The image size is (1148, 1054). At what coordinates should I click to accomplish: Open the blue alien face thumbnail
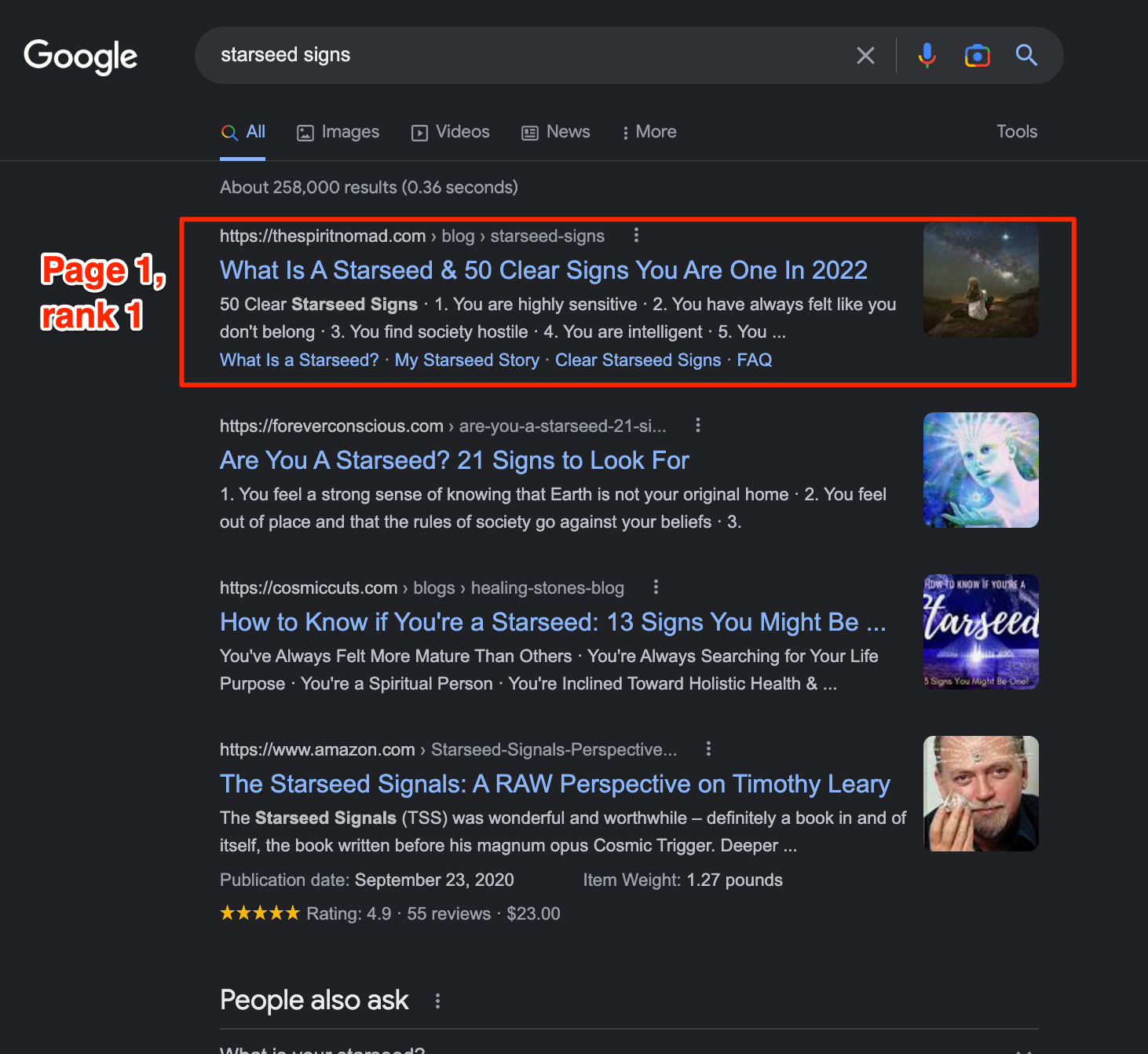(x=981, y=470)
